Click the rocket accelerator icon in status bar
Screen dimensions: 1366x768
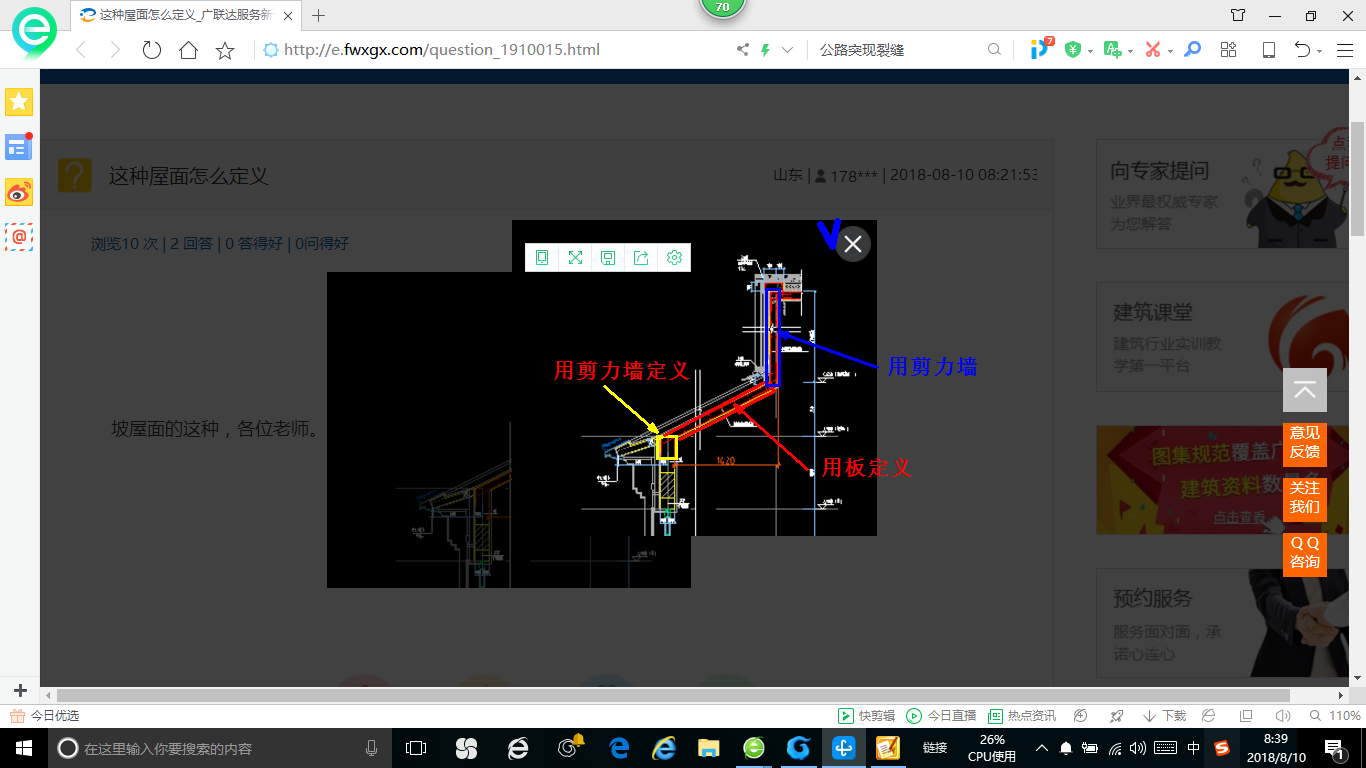(x=1116, y=716)
